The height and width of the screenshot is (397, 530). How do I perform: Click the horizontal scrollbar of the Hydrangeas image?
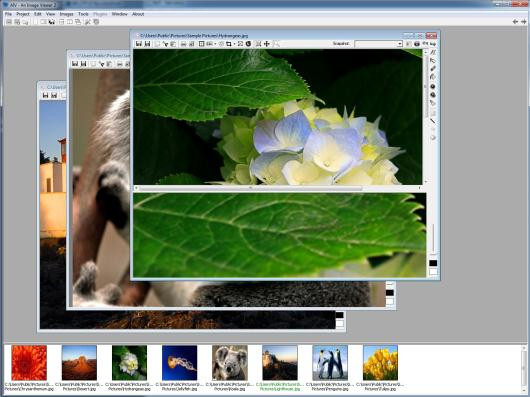tap(278, 188)
